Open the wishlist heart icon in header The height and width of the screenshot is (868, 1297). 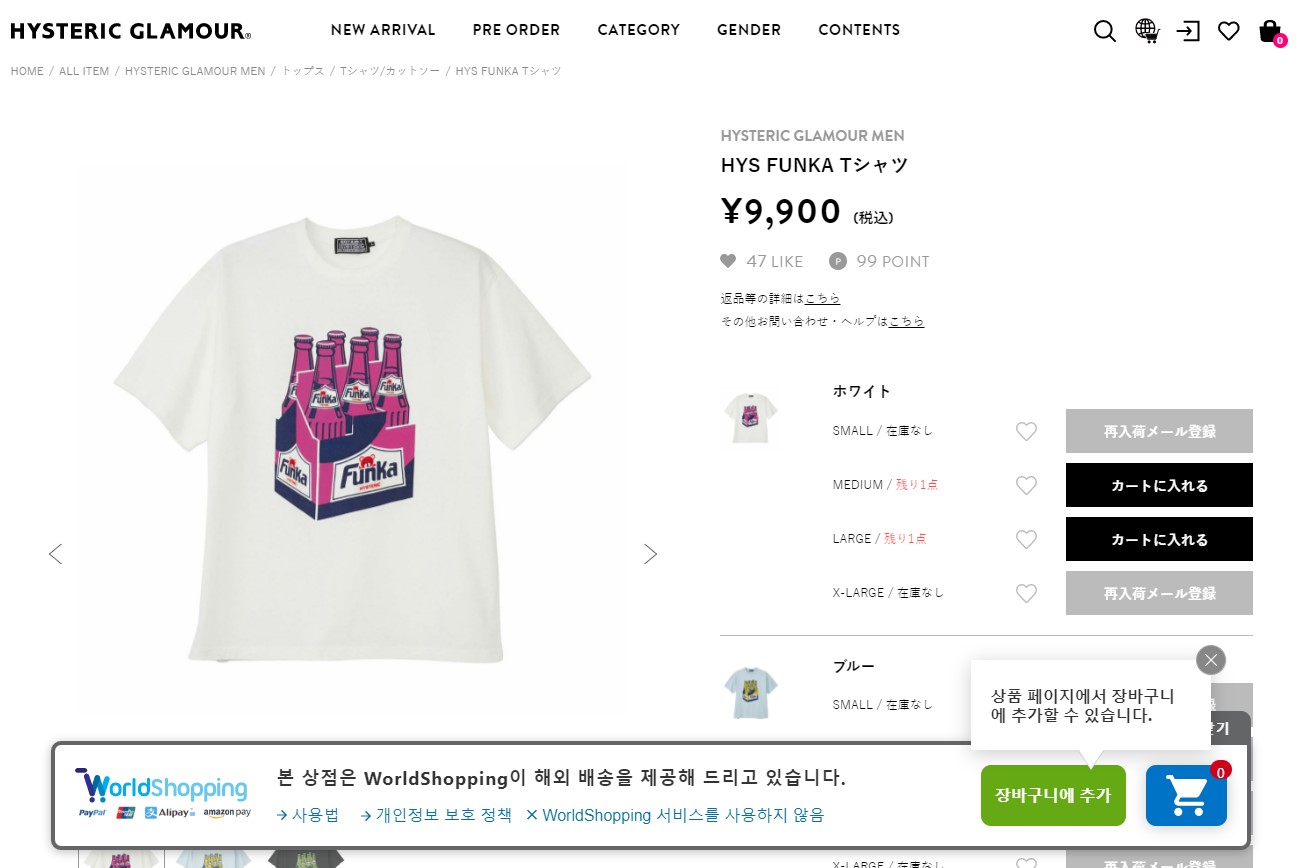point(1229,31)
